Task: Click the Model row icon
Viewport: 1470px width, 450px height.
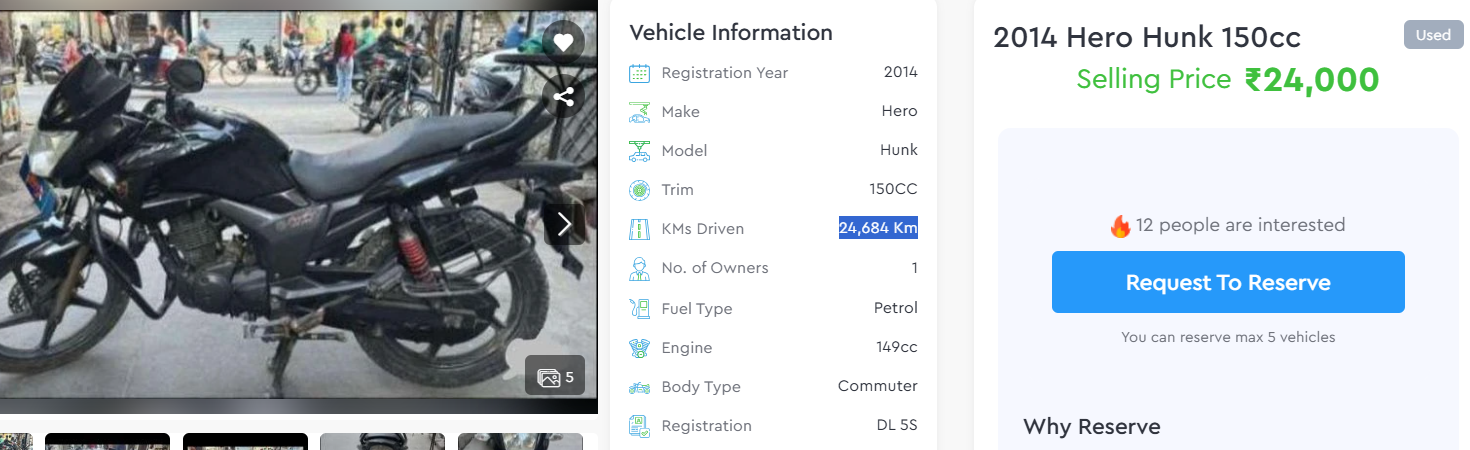Action: [639, 151]
